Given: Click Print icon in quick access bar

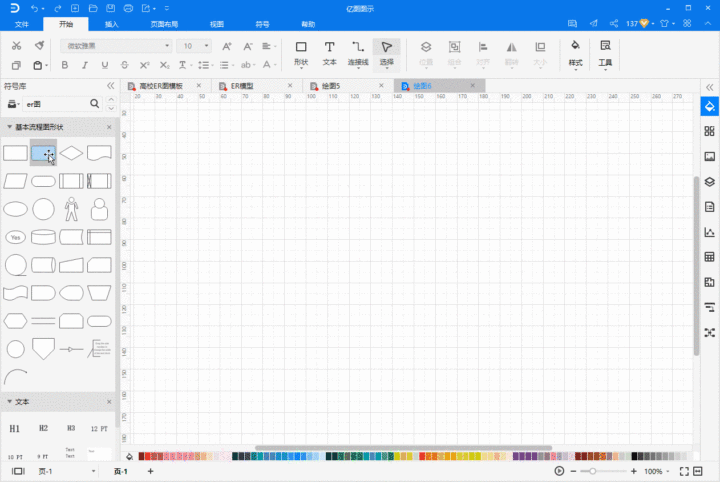Looking at the screenshot, I should (x=129, y=9).
